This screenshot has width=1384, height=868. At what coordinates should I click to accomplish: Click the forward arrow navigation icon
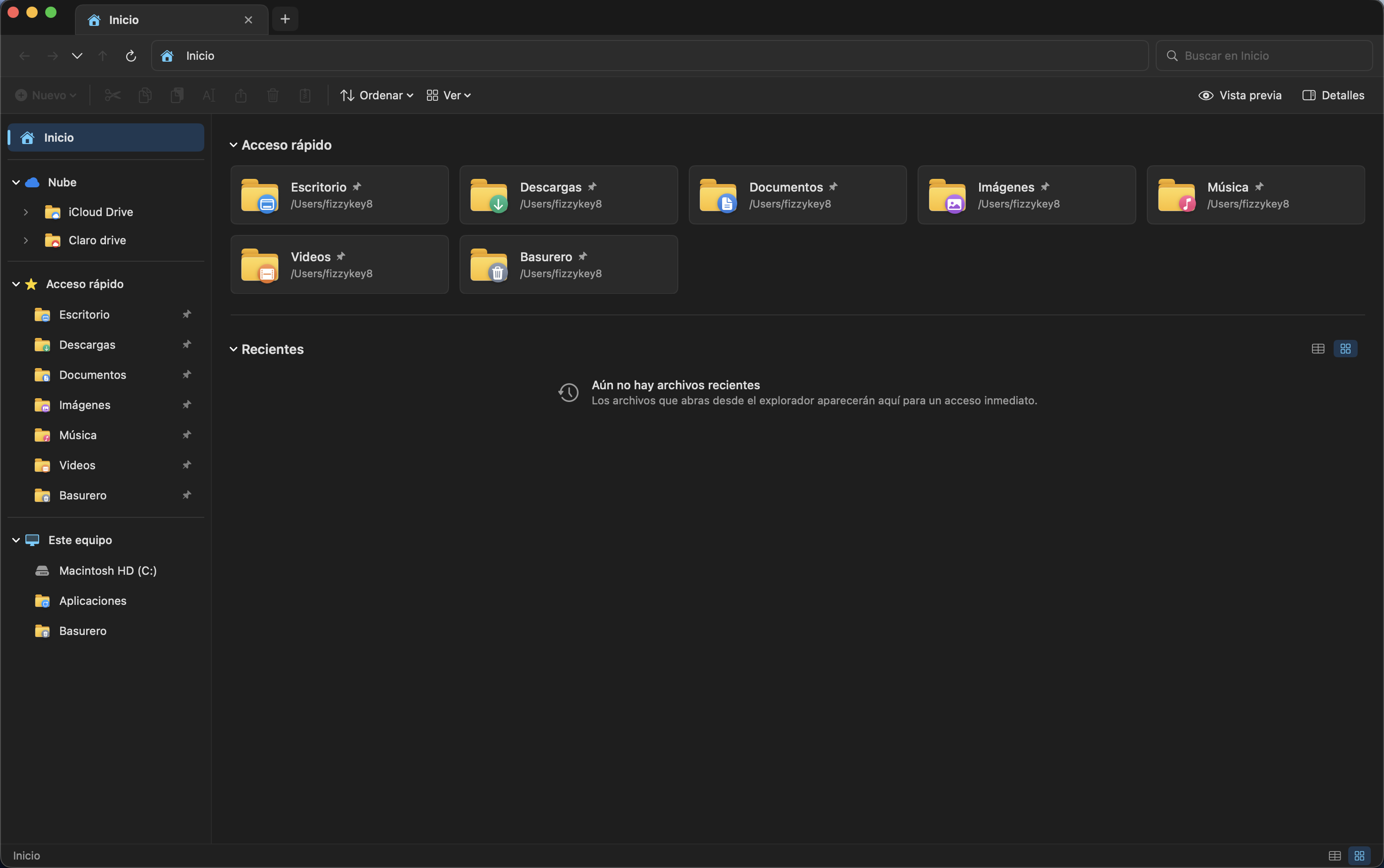[x=52, y=56]
